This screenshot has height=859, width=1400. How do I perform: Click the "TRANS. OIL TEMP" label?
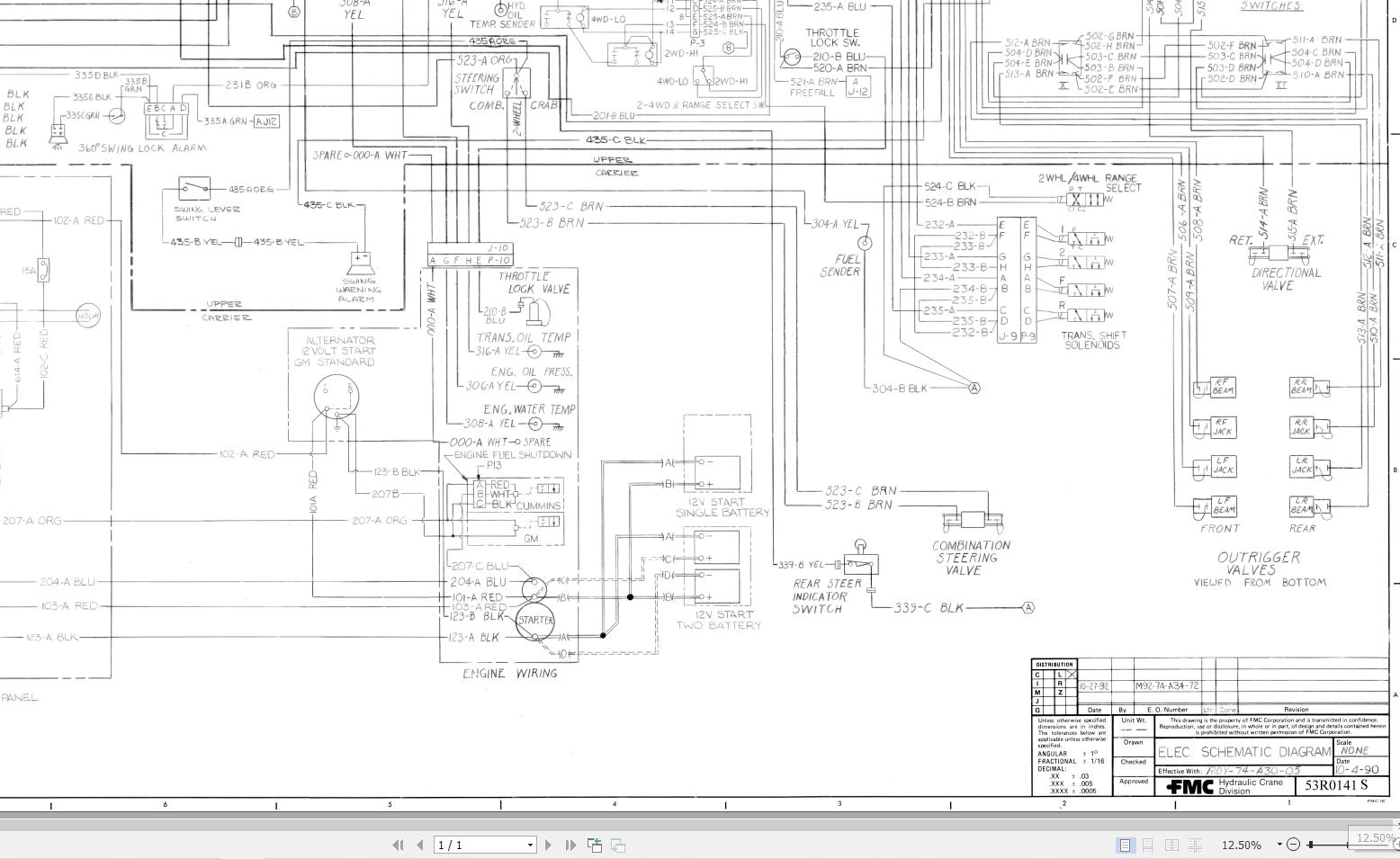pos(524,337)
